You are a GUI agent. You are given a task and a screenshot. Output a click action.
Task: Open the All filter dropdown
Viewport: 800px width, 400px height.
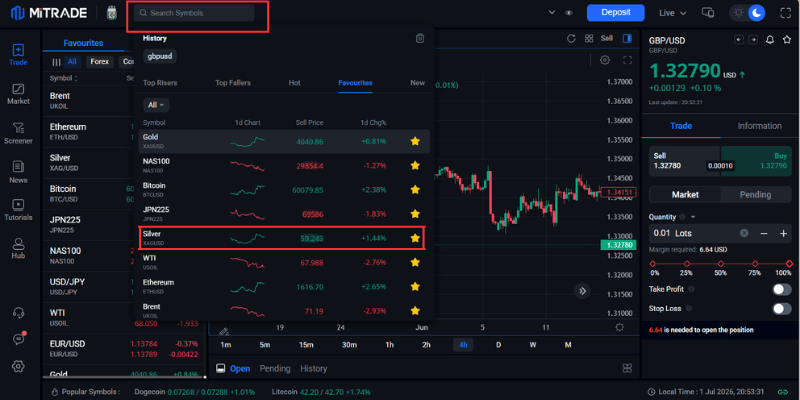(x=156, y=105)
